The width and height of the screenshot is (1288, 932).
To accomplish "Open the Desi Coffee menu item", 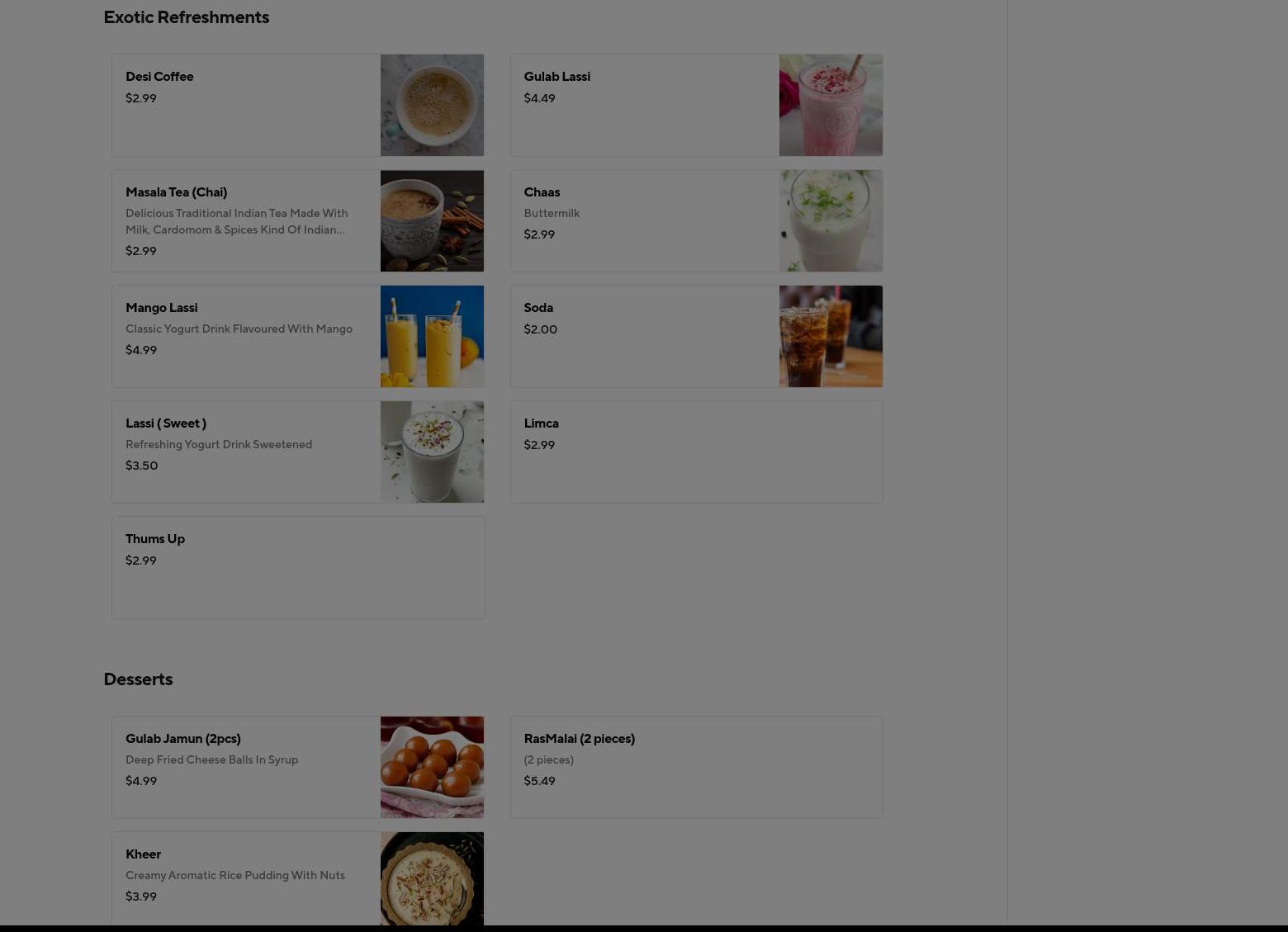I will click(x=298, y=105).
